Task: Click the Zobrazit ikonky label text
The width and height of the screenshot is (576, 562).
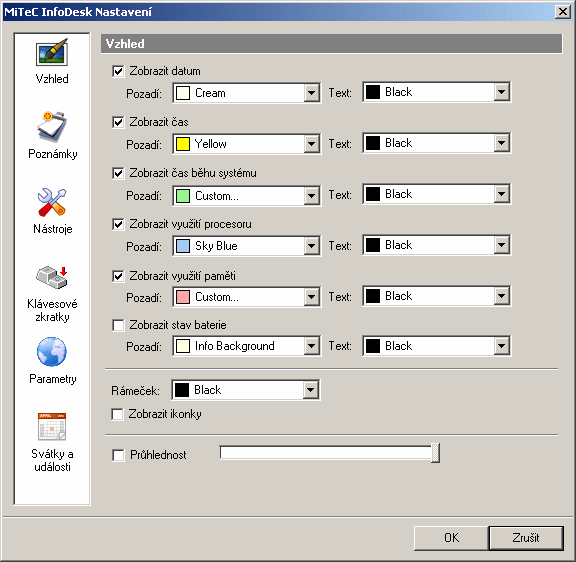Action: [165, 414]
